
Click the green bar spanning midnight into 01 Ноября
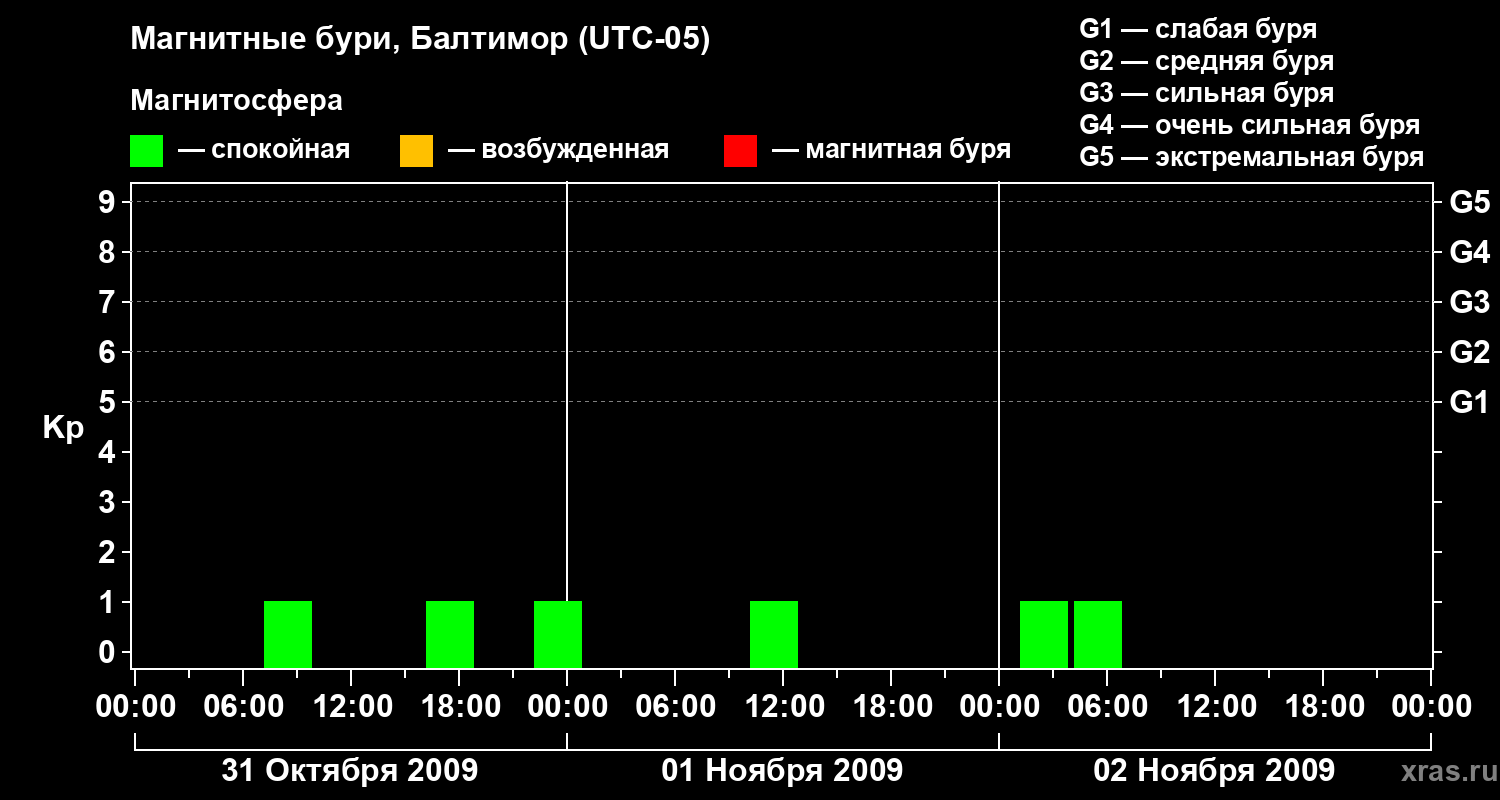point(558,634)
